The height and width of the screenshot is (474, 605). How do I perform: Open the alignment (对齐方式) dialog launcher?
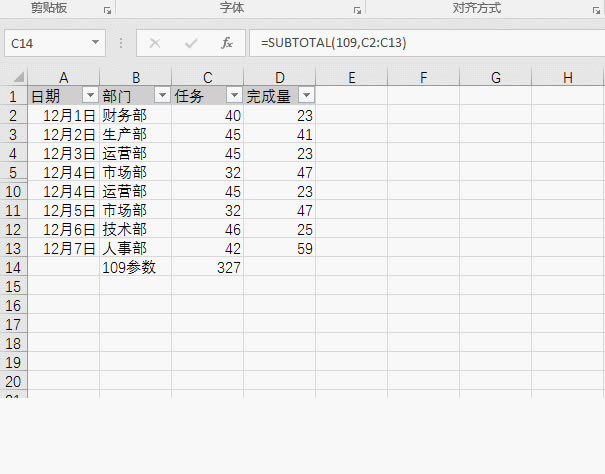point(596,11)
